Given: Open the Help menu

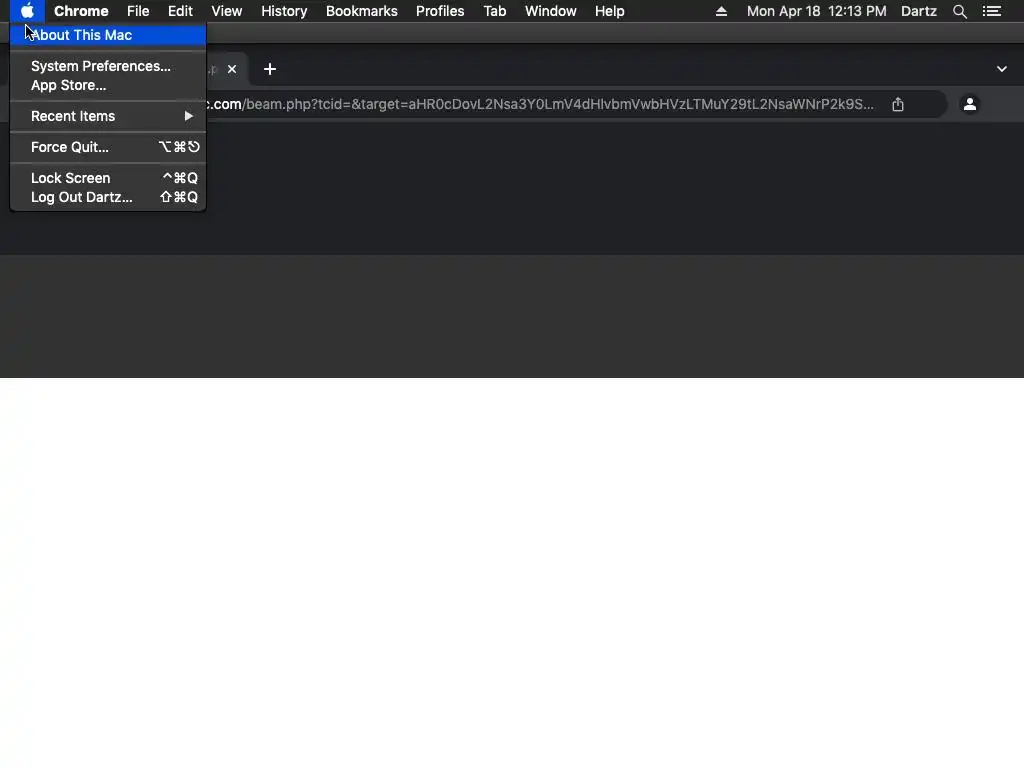Looking at the screenshot, I should 609,11.
